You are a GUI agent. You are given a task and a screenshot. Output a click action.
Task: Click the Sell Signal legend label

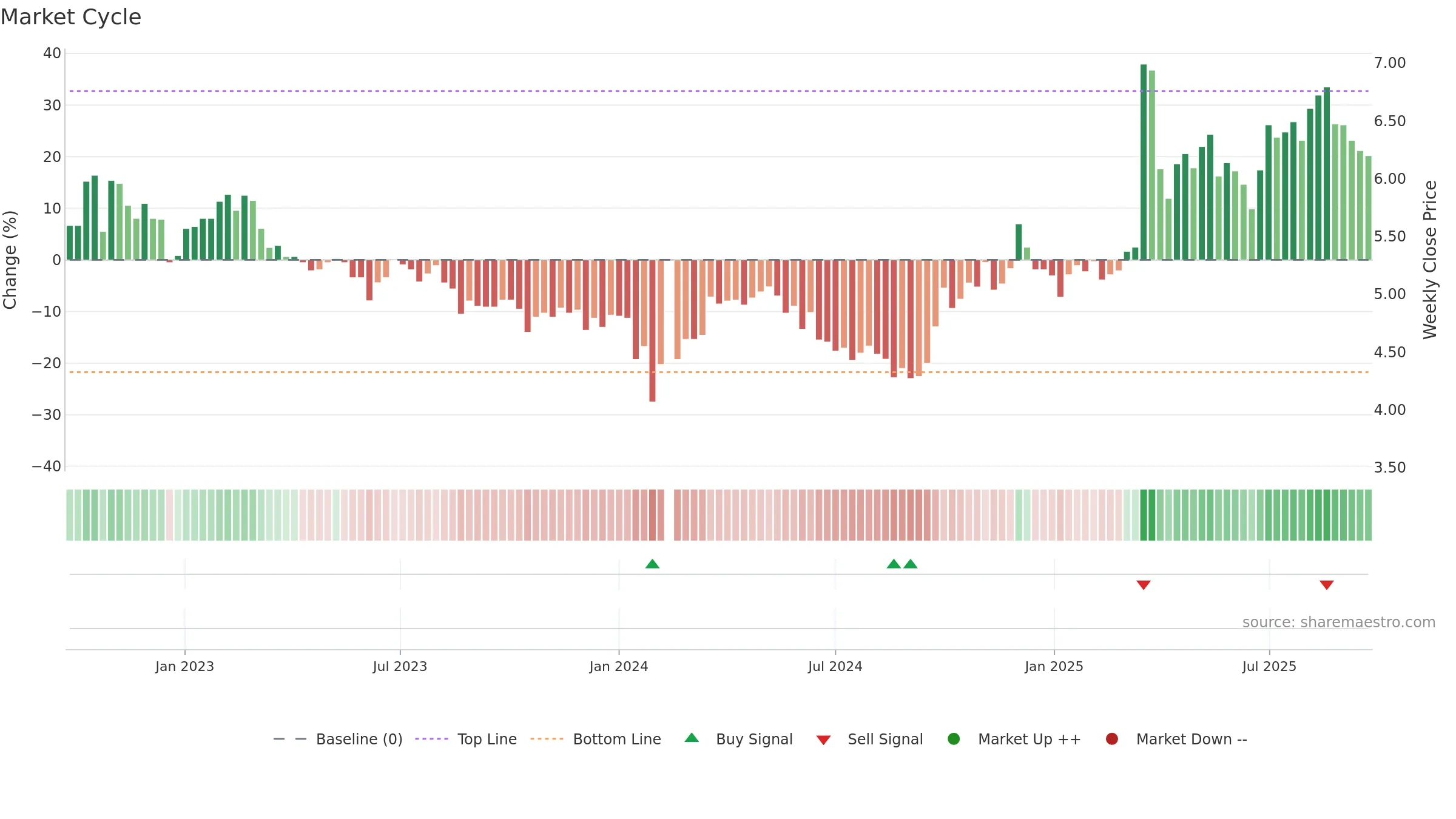885,739
